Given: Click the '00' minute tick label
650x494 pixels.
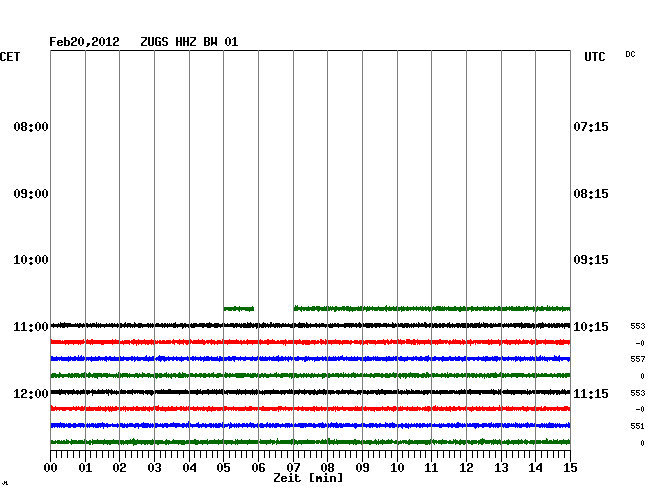Looking at the screenshot, I should click(51, 468).
